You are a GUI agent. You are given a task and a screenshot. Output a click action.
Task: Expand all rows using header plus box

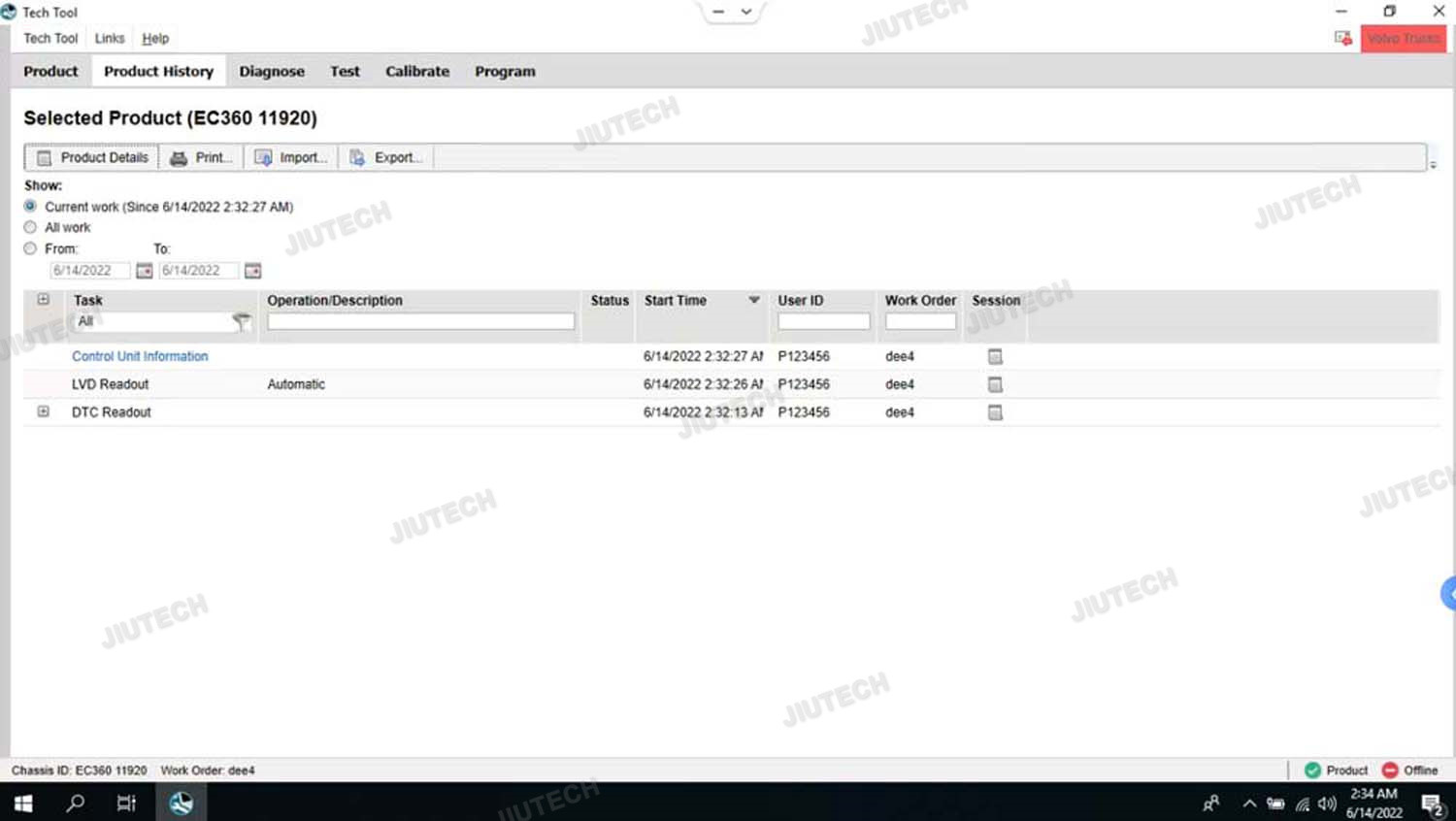pyautogui.click(x=44, y=300)
